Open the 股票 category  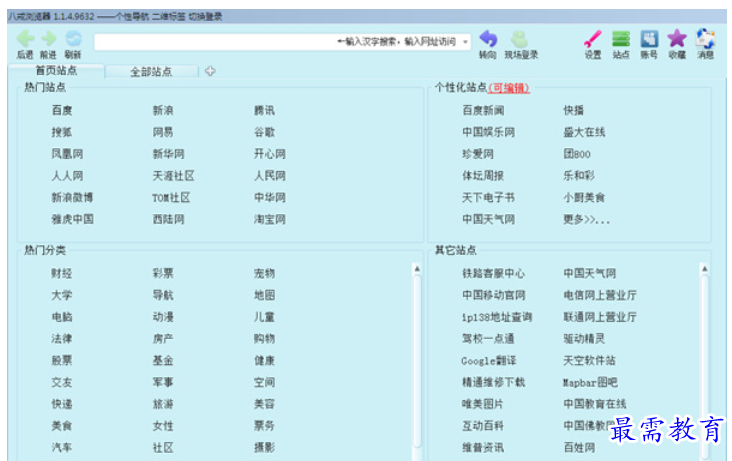pyautogui.click(x=62, y=361)
